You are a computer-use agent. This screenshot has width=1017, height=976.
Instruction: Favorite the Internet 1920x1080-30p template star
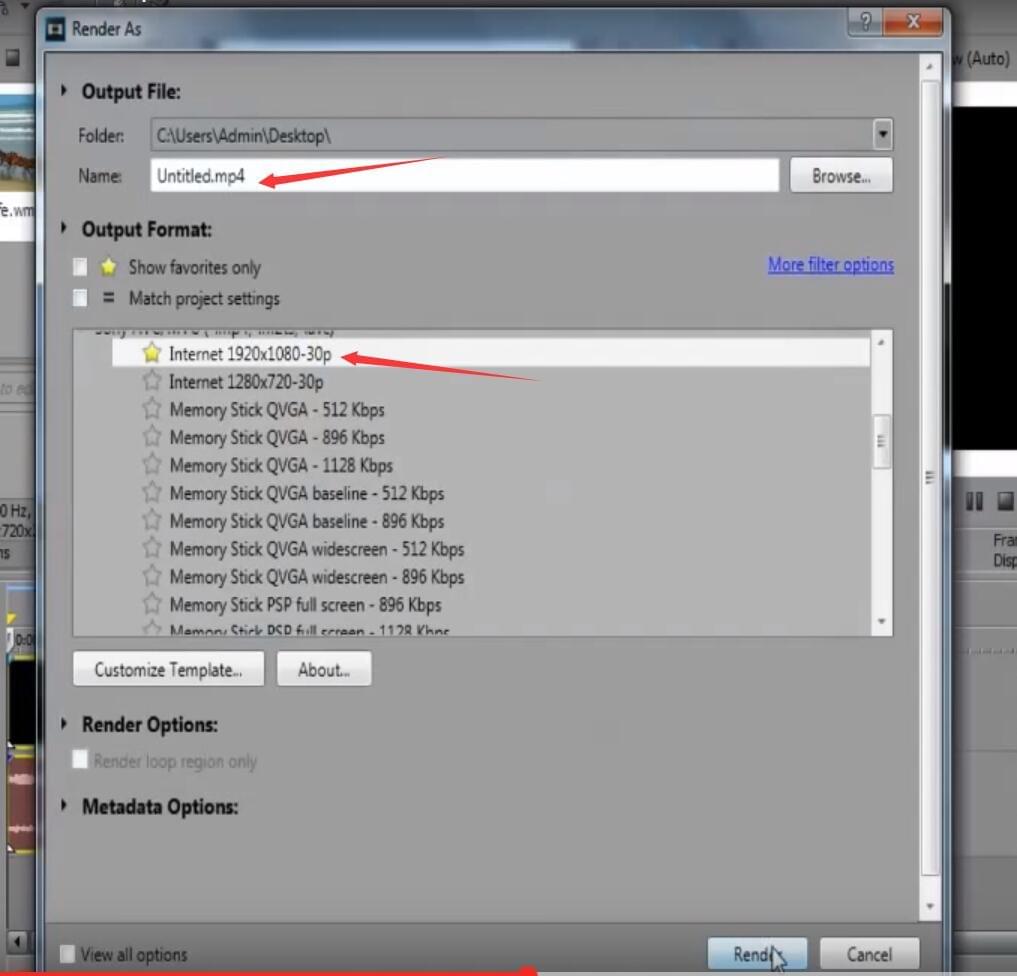coord(152,353)
